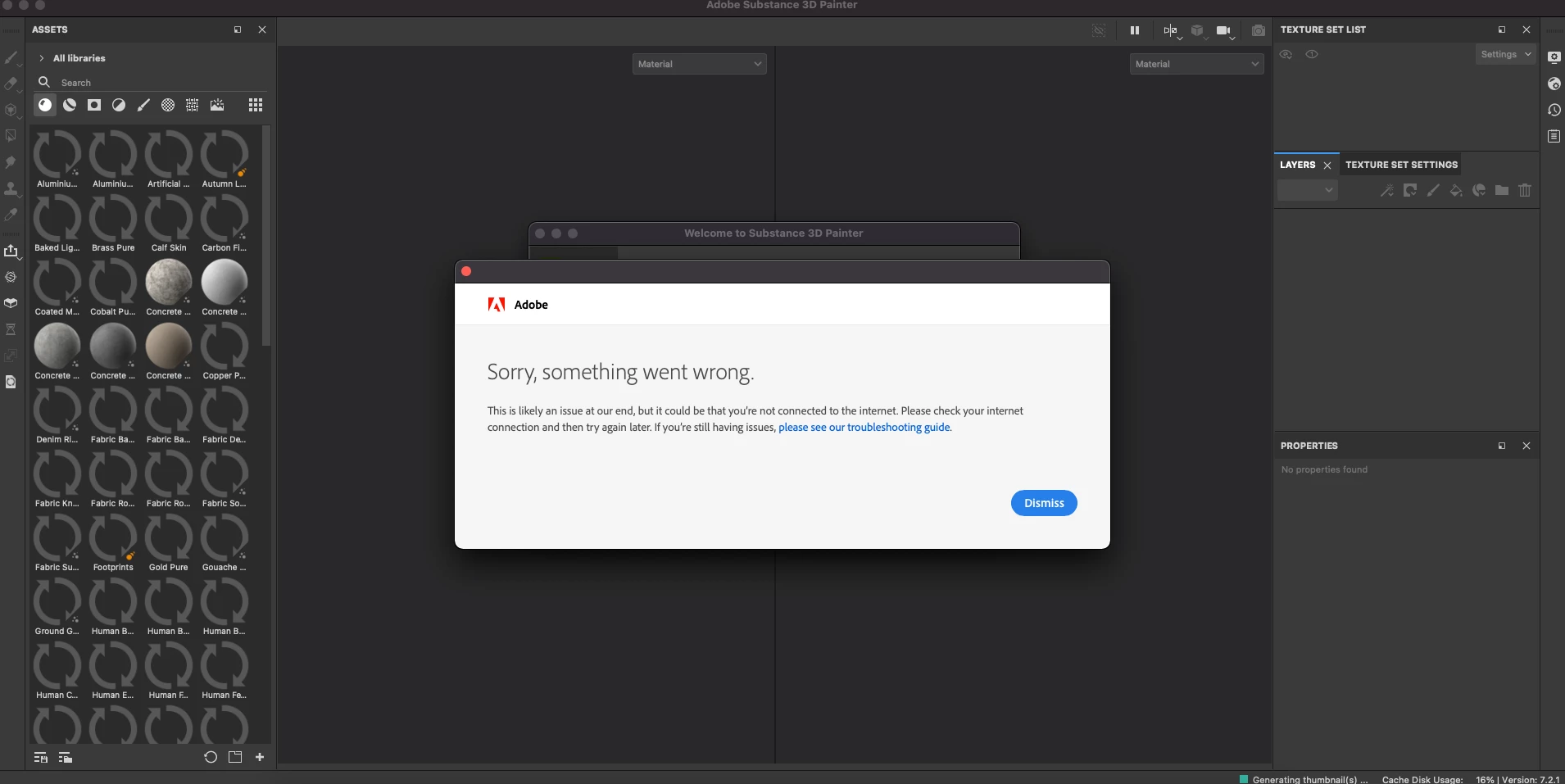Image resolution: width=1565 pixels, height=784 pixels.
Task: Open History dock icon
Action: coord(1554,110)
